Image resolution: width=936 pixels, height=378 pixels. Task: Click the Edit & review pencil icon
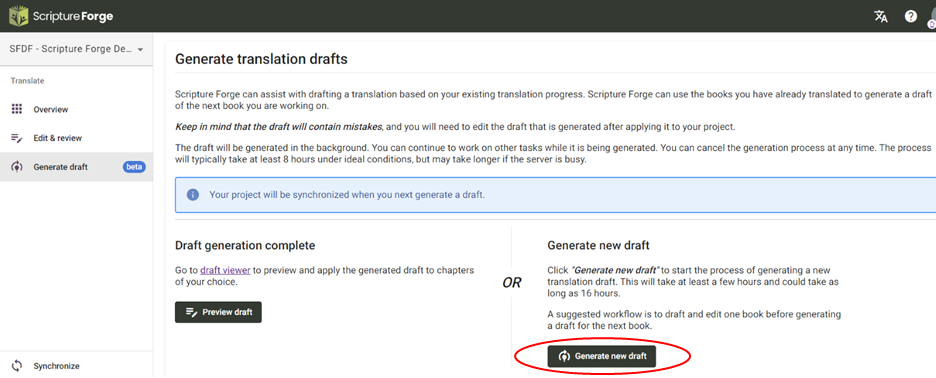(17, 138)
